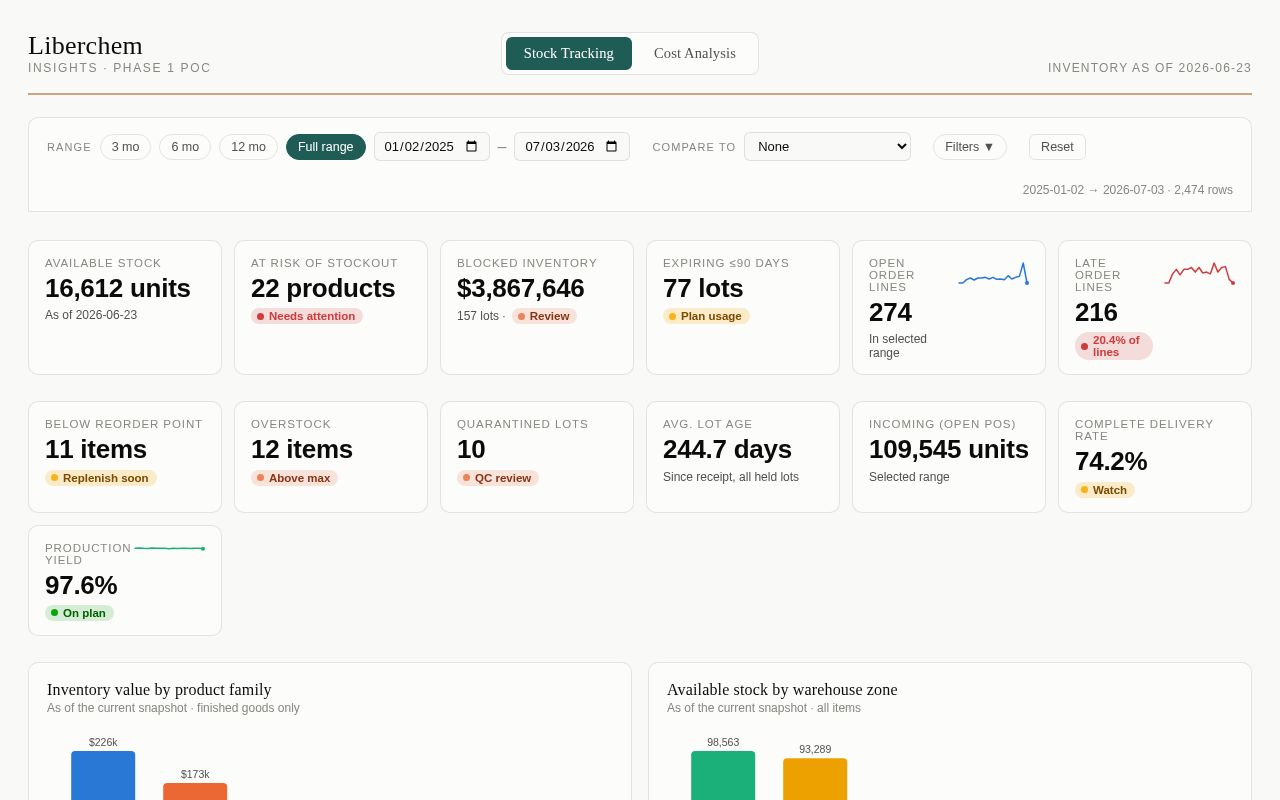Click the Needs attention badge

(x=306, y=316)
